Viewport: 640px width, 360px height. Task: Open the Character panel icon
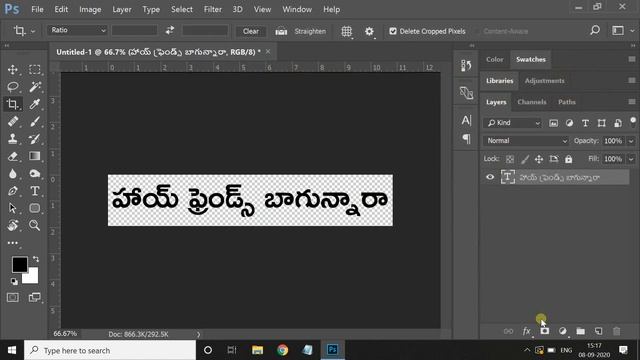pyautogui.click(x=466, y=120)
